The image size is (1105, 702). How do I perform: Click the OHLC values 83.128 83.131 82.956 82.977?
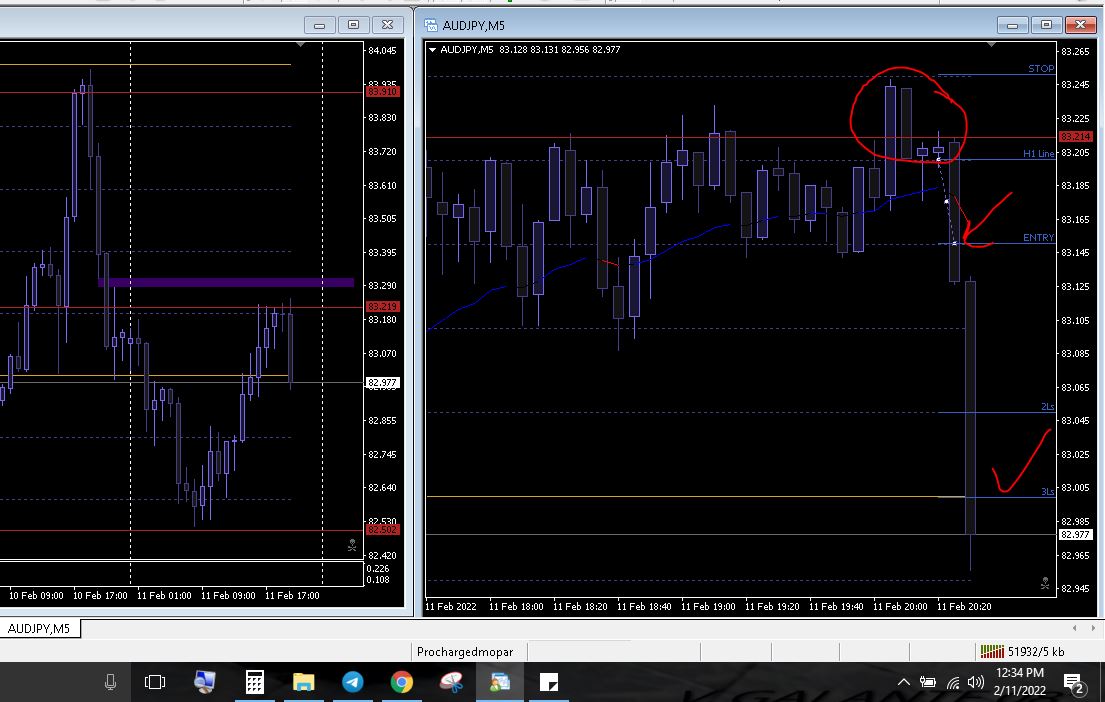560,49
